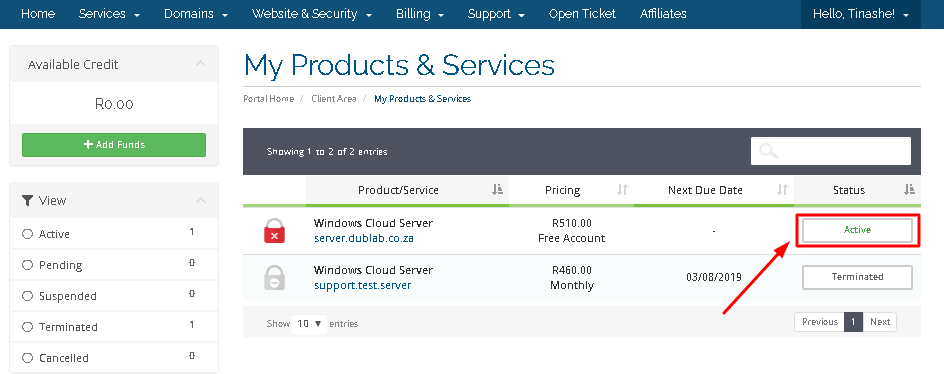Select the Terminated filter radio button
This screenshot has height=374, width=944.
[27, 327]
